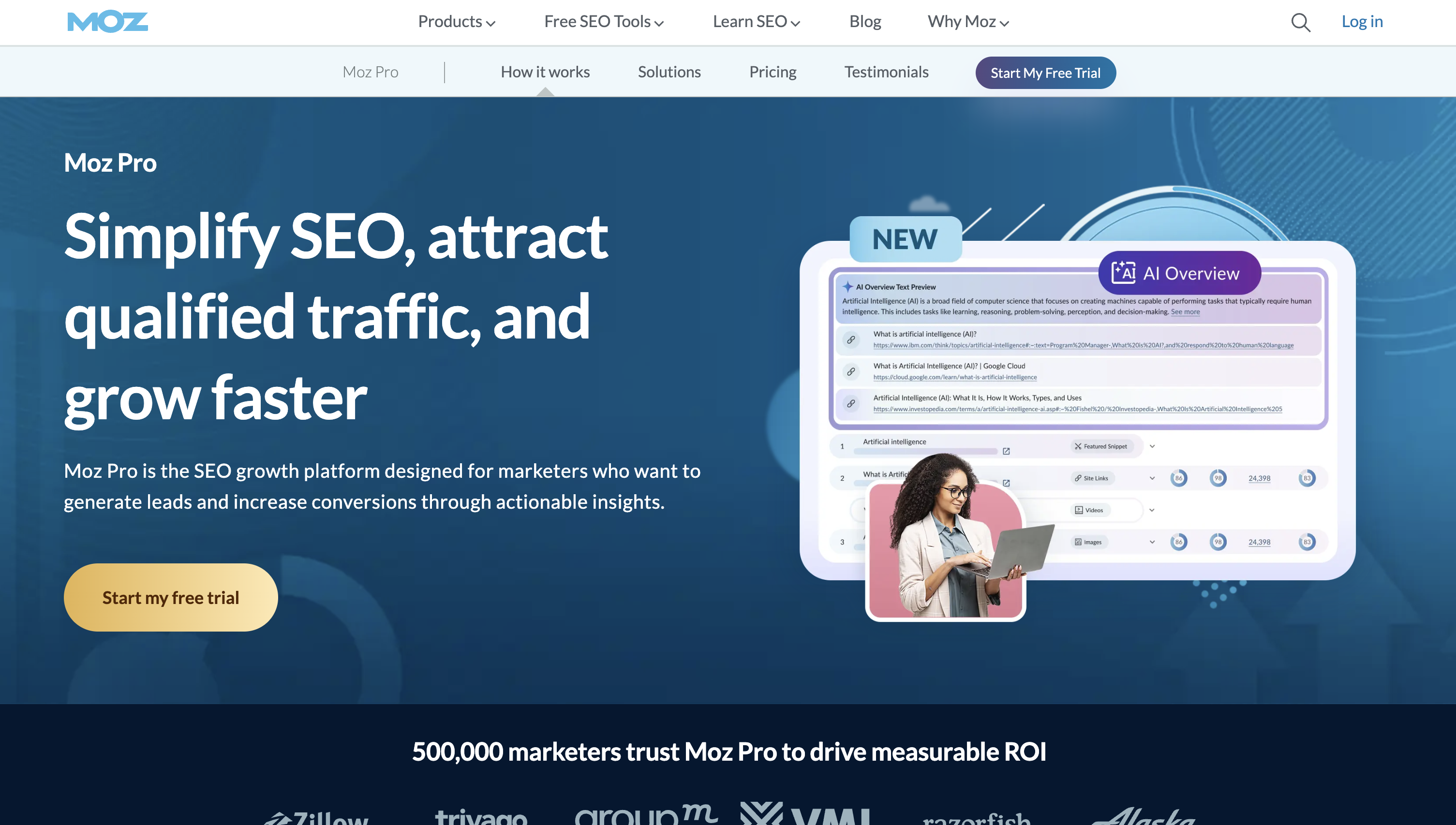Click link icon beside Google Cloud result

851,371
